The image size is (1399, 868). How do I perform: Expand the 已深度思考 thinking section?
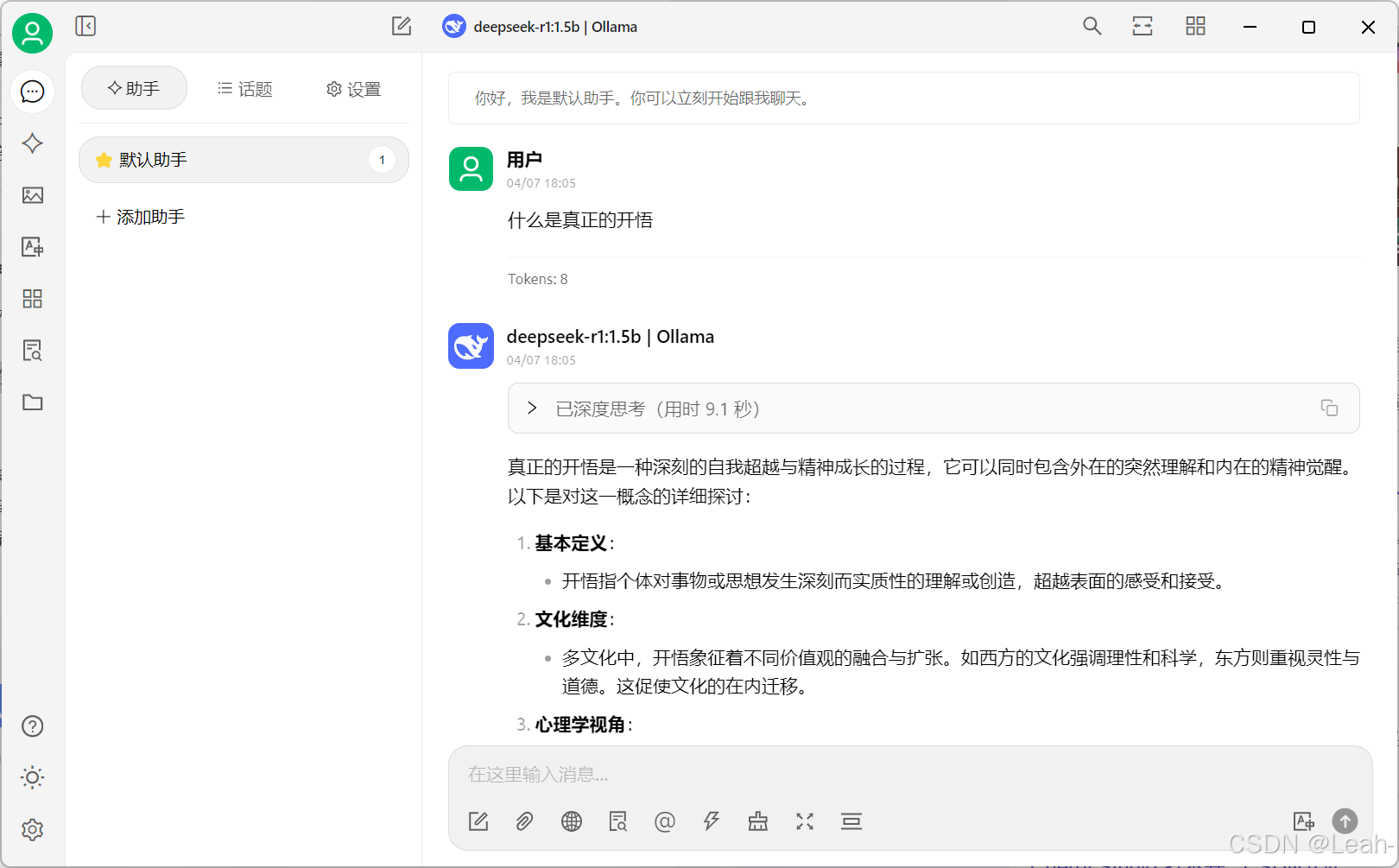click(x=532, y=408)
